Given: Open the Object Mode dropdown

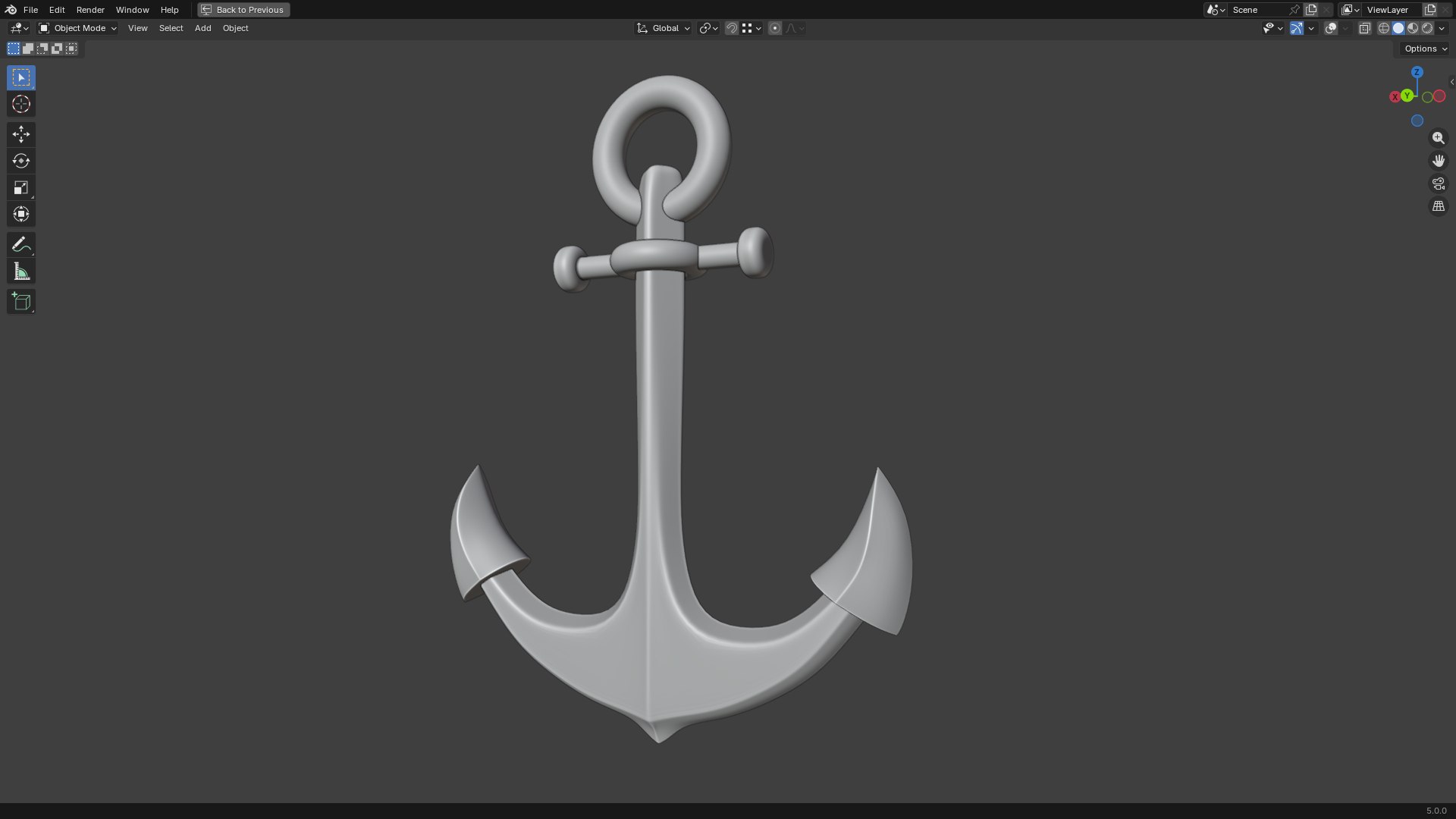Looking at the screenshot, I should coord(77,28).
